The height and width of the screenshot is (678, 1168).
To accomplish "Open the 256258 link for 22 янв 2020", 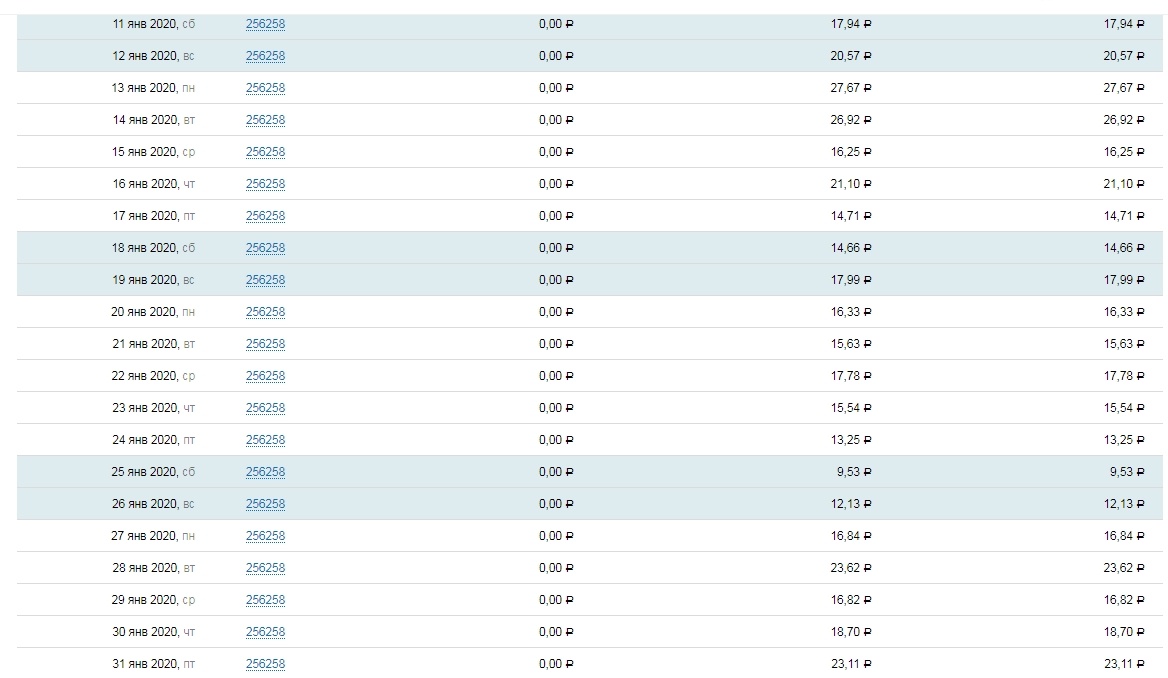I will click(x=265, y=376).
